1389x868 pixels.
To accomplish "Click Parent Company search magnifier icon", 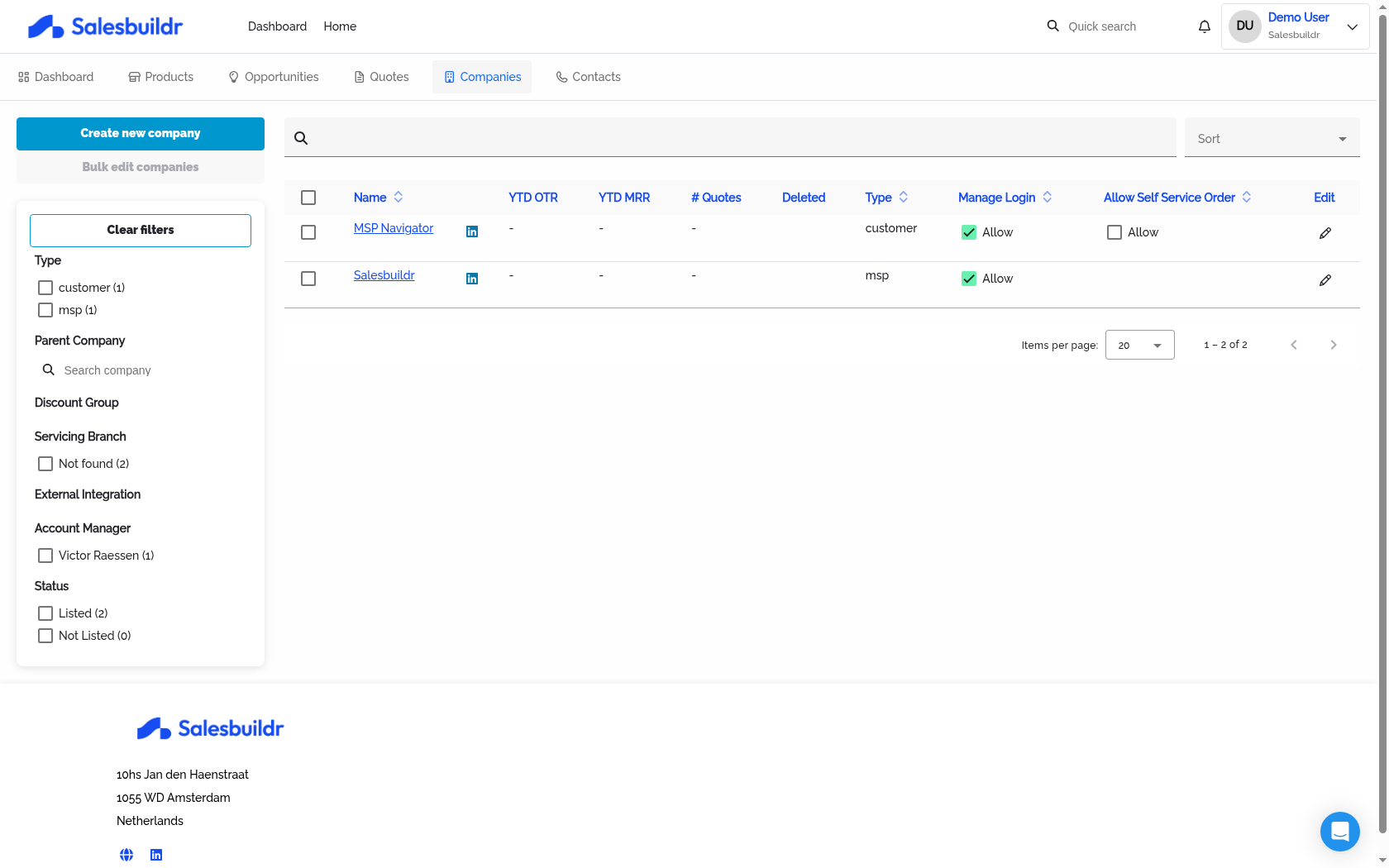I will [x=49, y=370].
